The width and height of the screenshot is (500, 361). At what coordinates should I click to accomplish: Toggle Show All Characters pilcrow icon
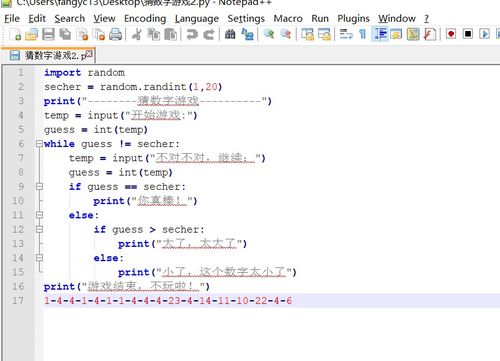click(362, 34)
